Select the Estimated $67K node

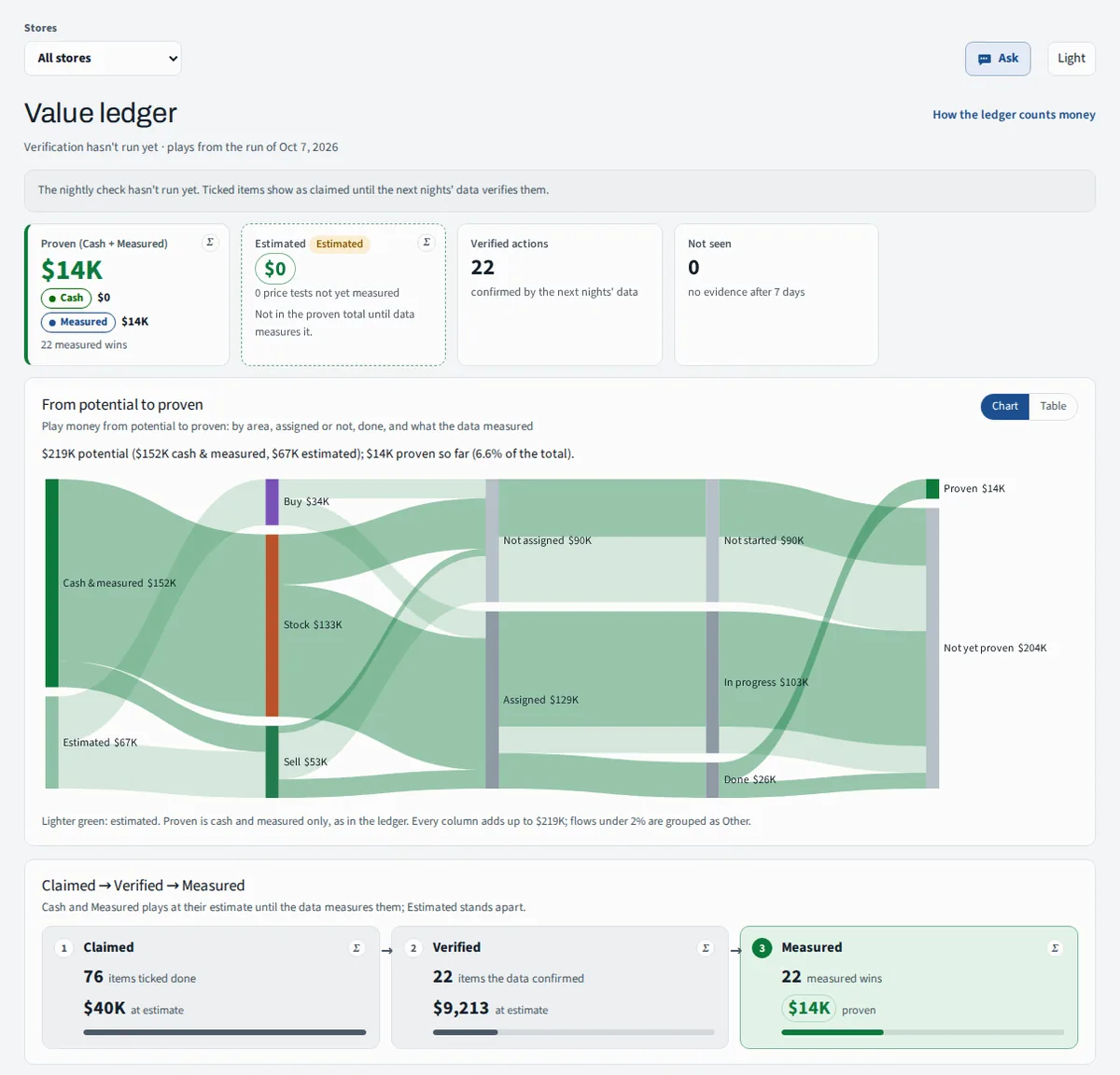coord(52,742)
